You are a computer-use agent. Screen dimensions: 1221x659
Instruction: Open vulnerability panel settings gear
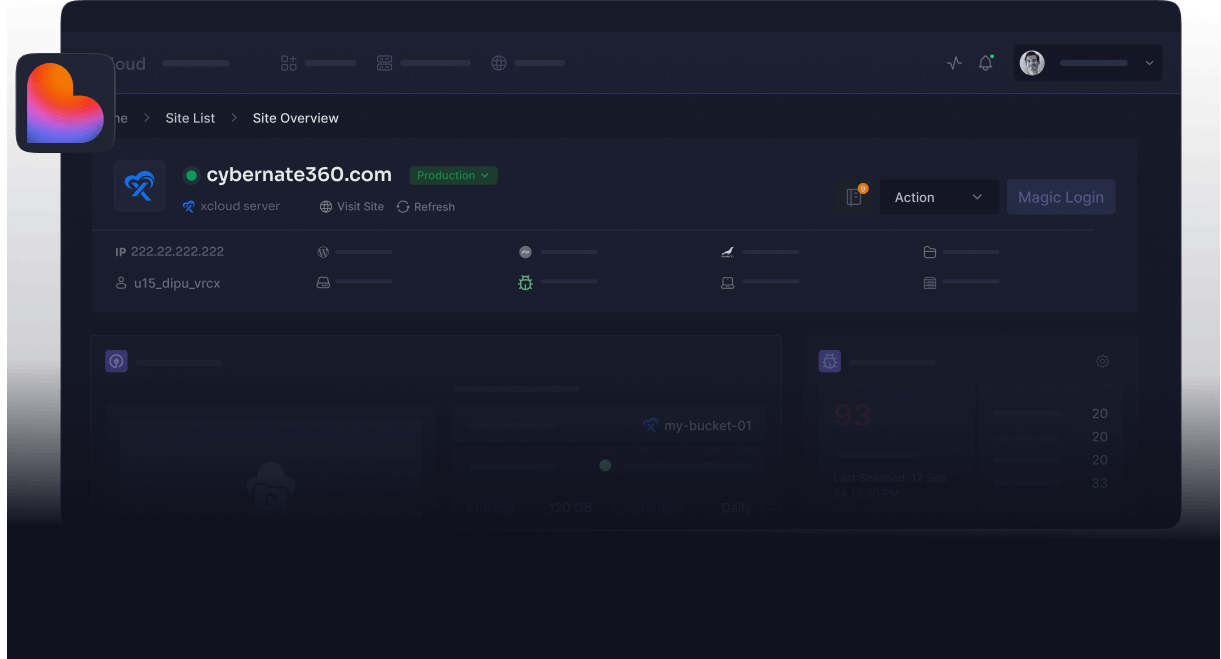1102,361
